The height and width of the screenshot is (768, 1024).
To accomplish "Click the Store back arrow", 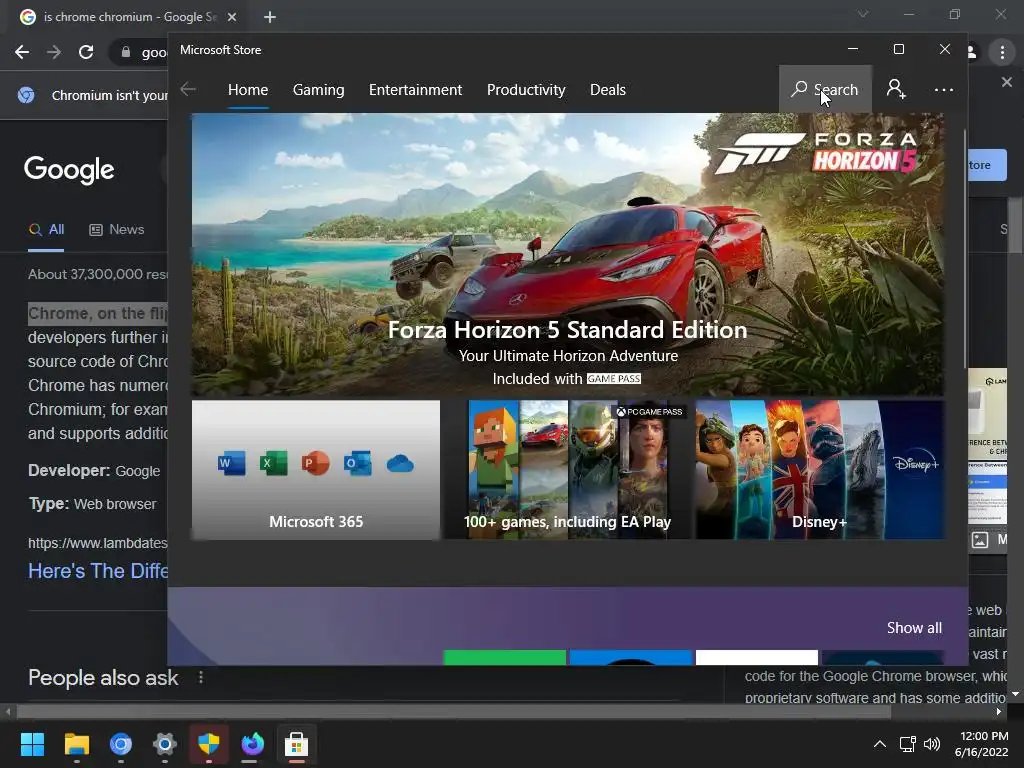I will point(188,89).
